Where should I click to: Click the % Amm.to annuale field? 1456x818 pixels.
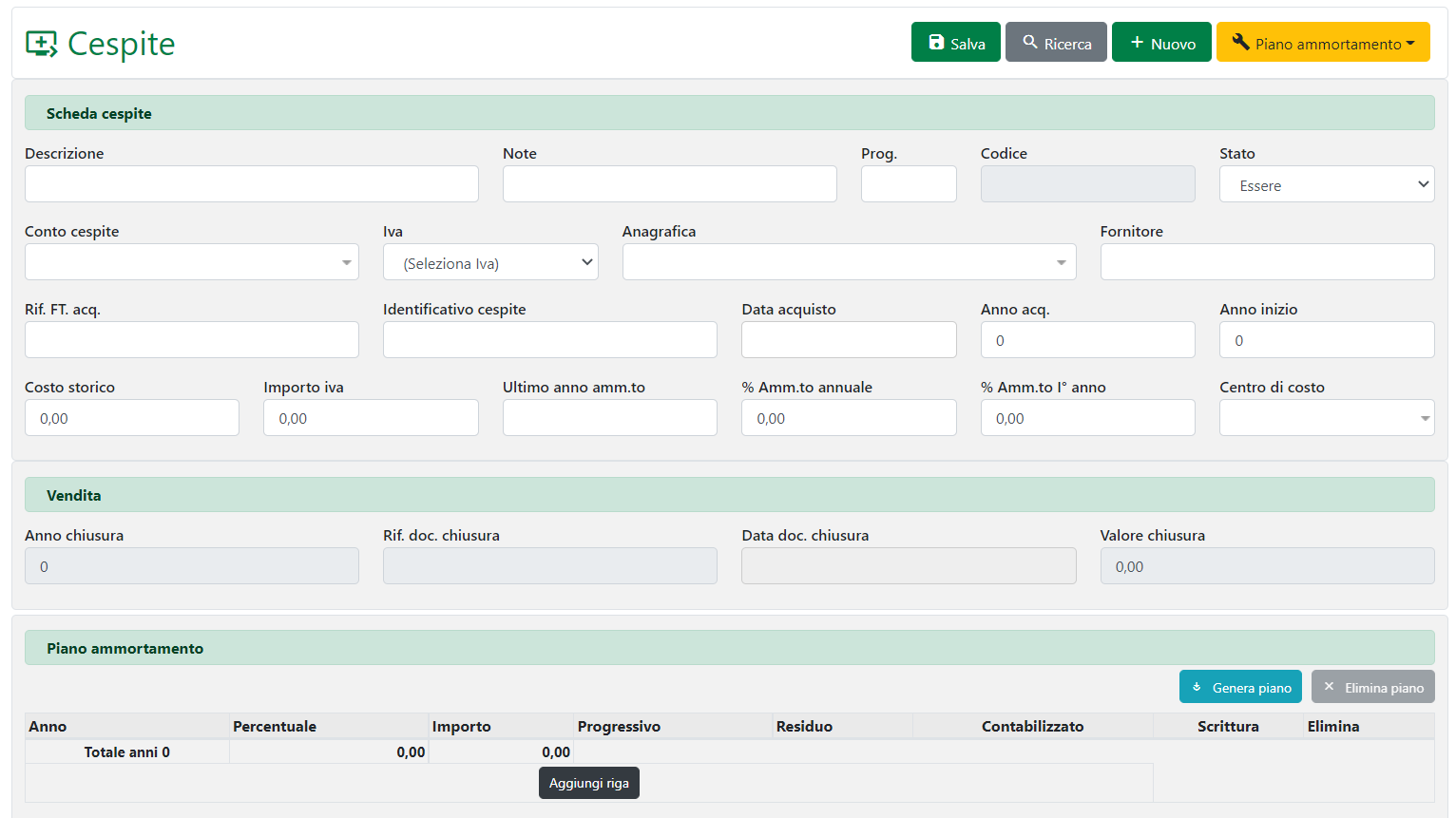pos(848,418)
